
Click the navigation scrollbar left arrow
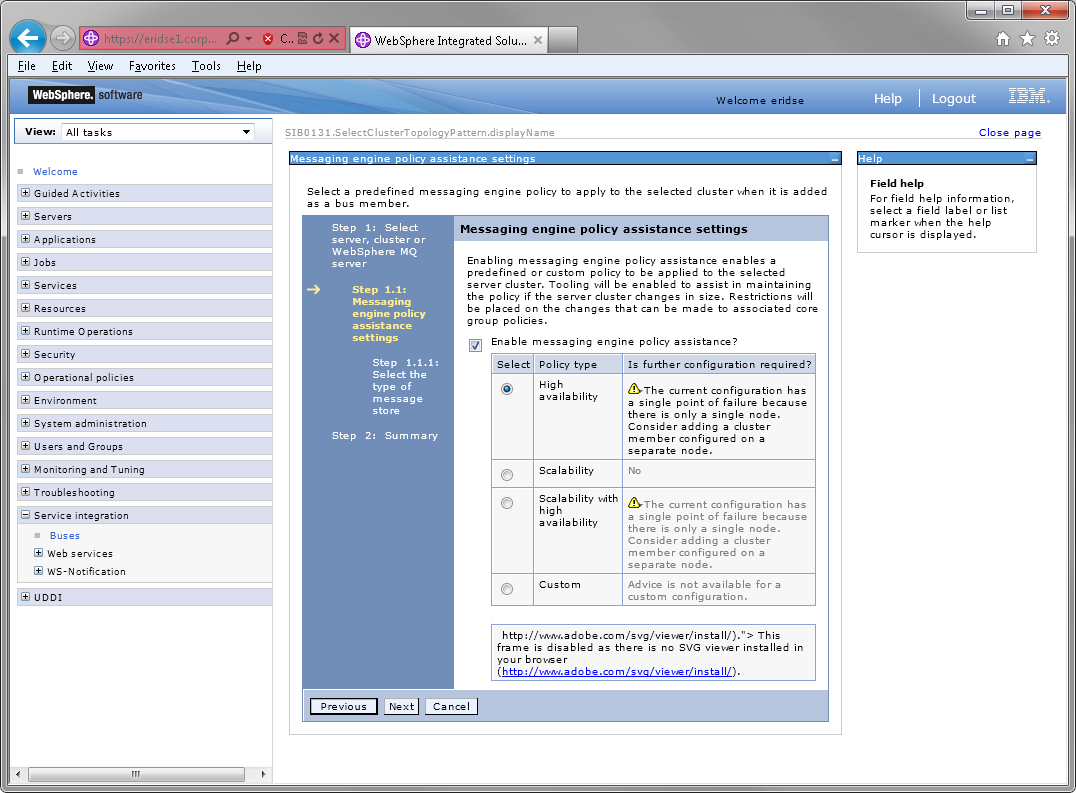tap(18, 774)
